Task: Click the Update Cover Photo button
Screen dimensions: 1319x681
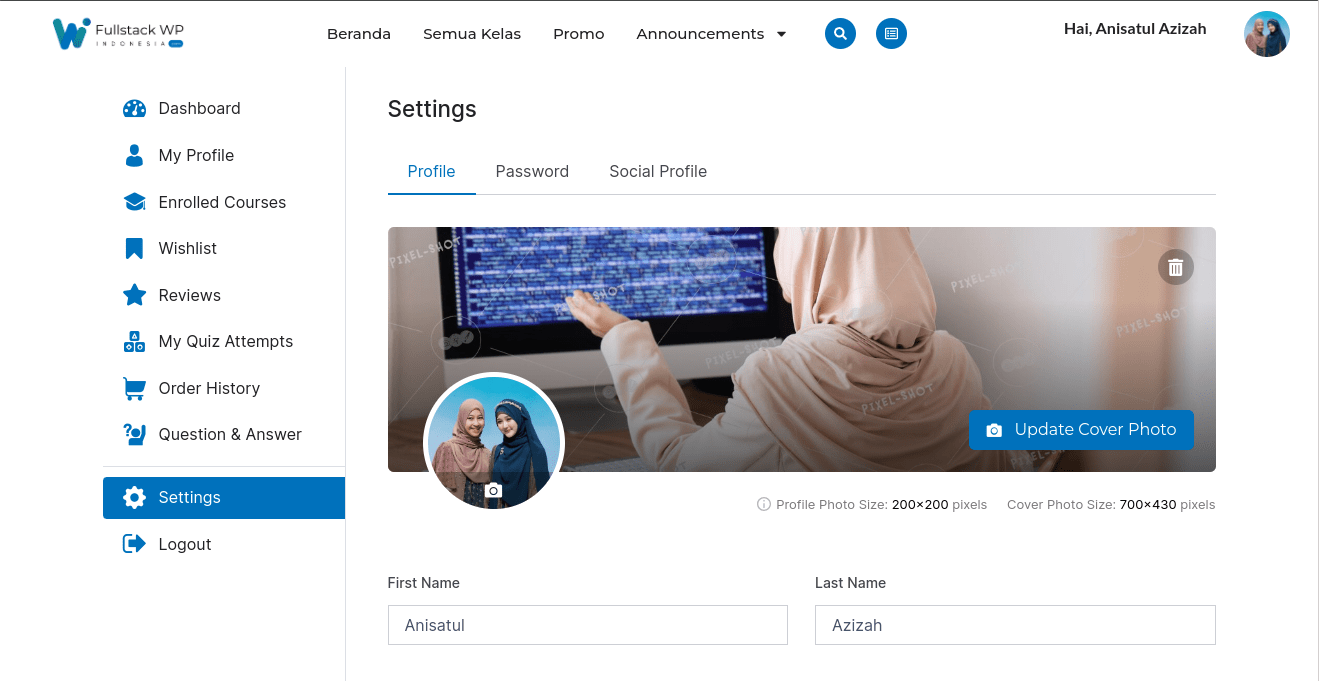Action: pyautogui.click(x=1081, y=429)
